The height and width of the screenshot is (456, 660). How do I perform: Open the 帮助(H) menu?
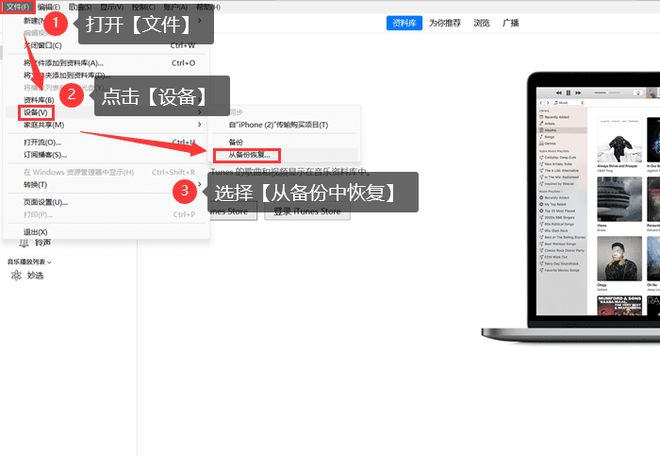click(x=208, y=7)
